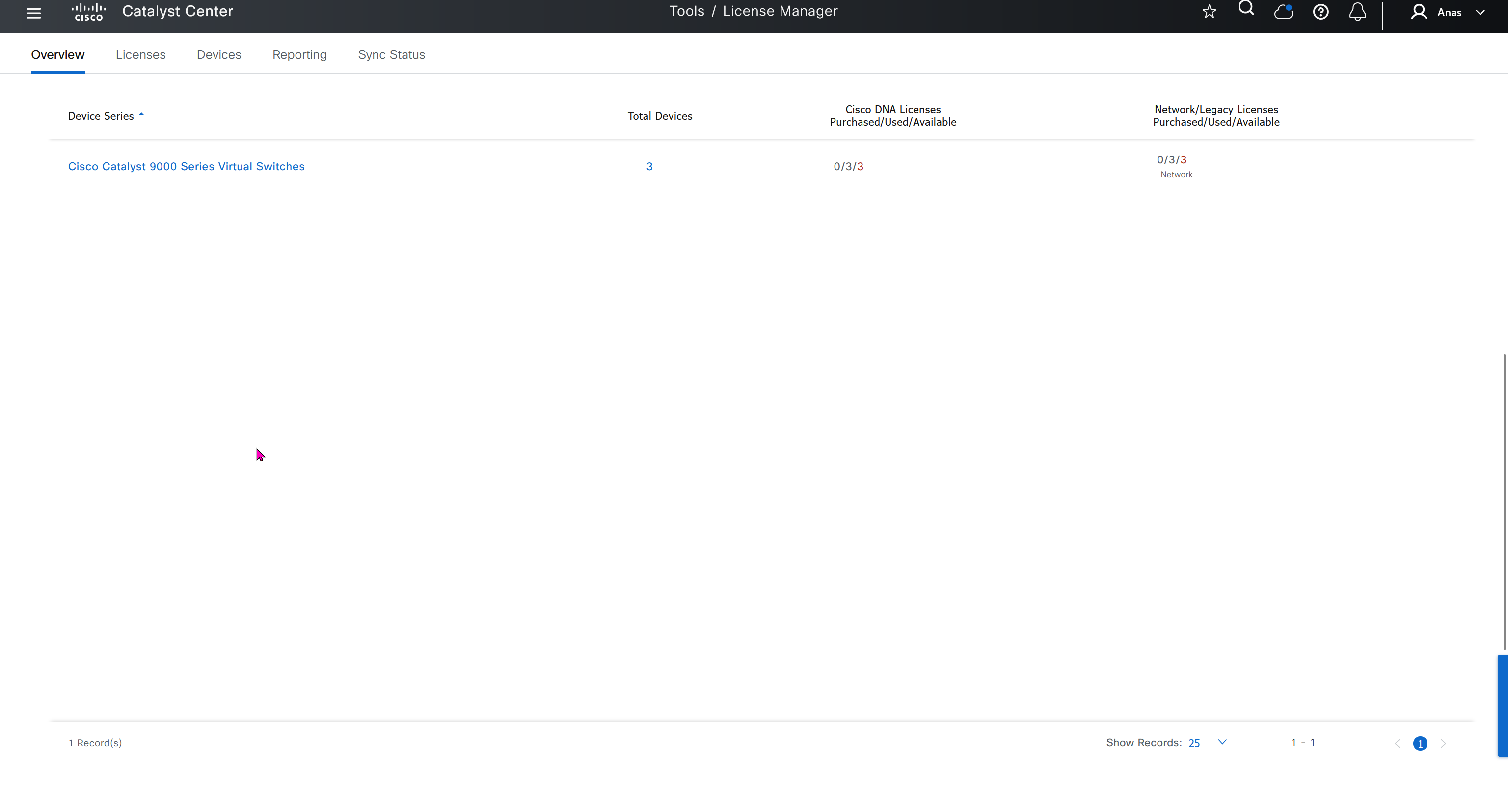
Task: Click the next page arrow
Action: 1443,743
